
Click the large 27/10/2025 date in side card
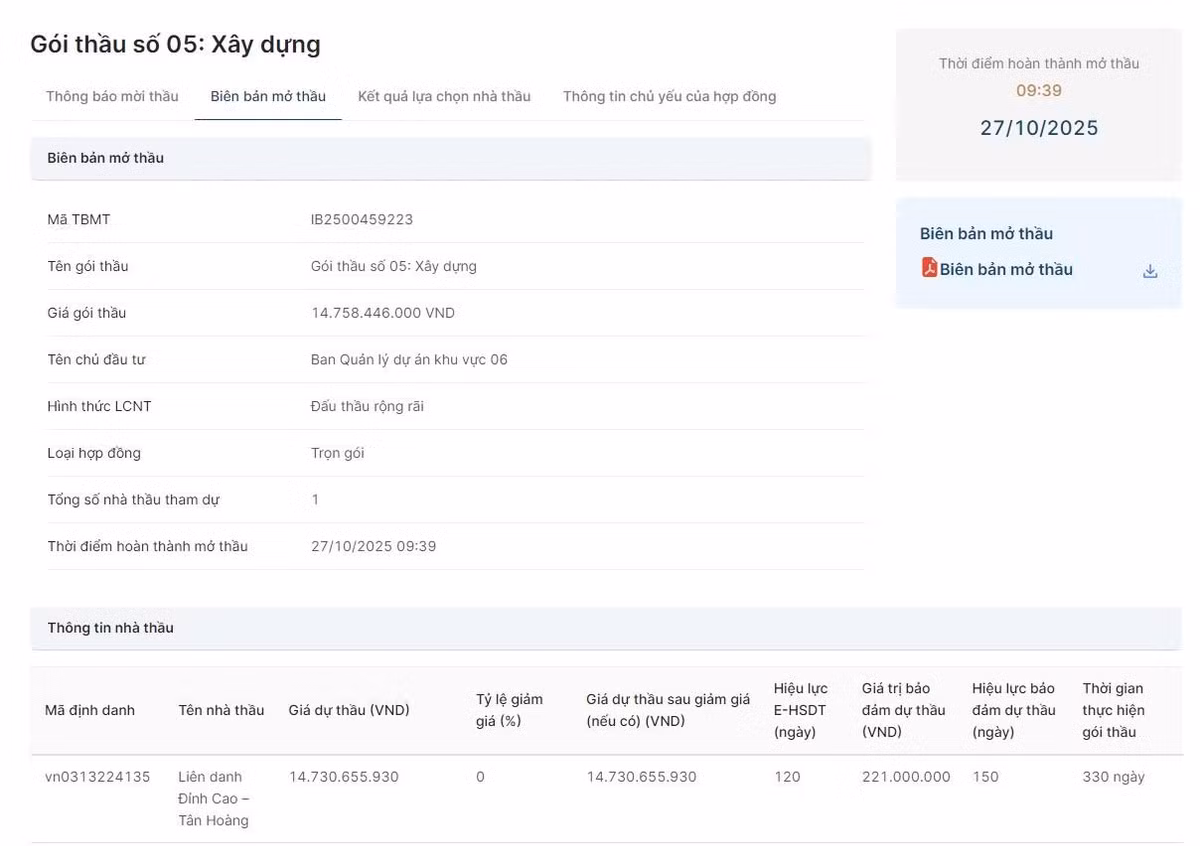1039,128
